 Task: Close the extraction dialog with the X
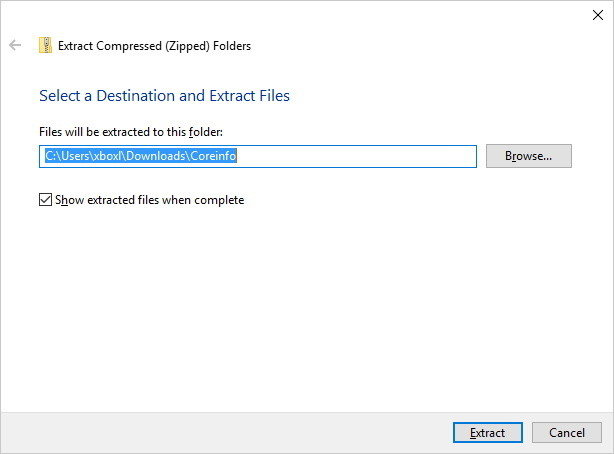(598, 15)
